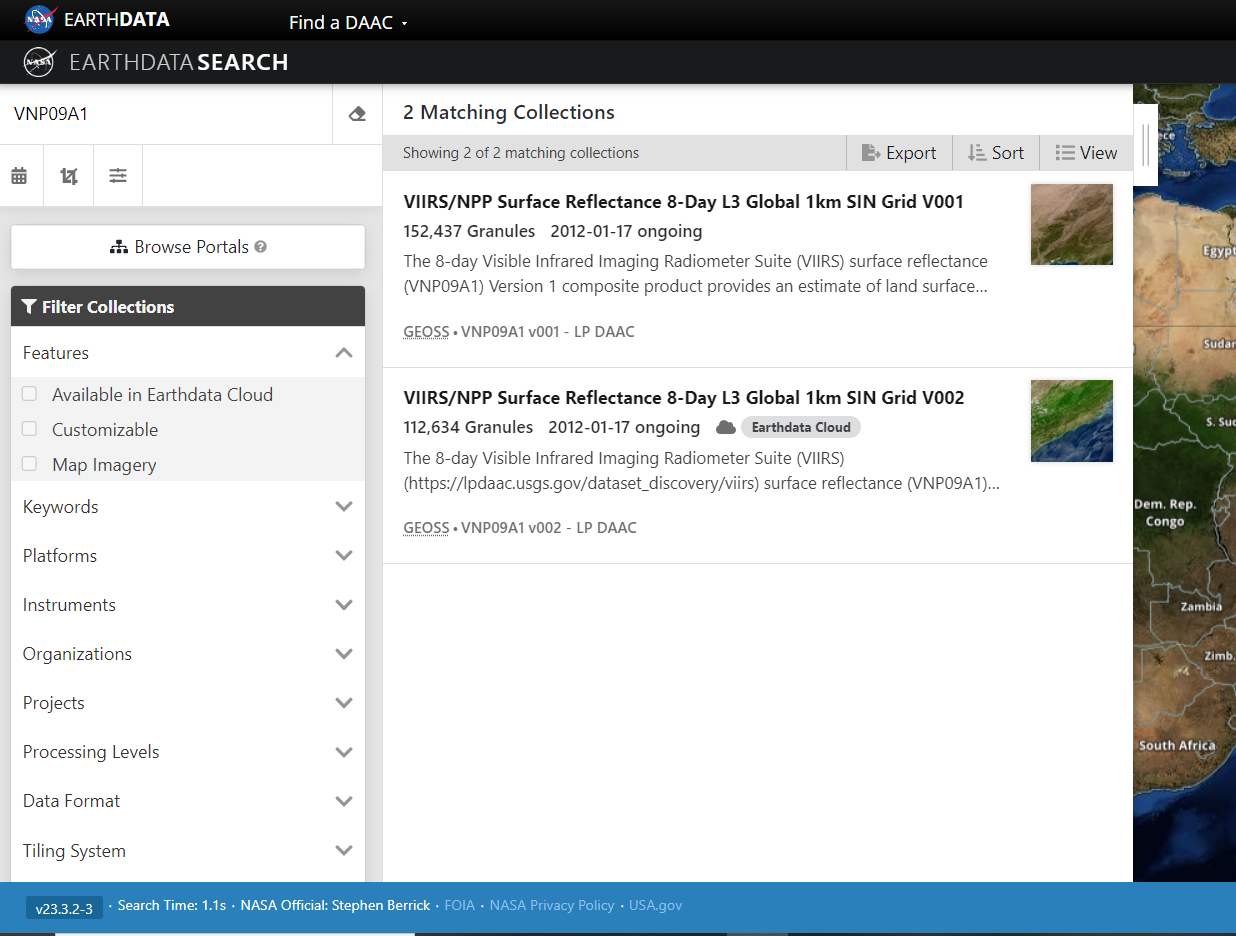Image resolution: width=1236 pixels, height=936 pixels.
Task: Open the spatial crop selection tool
Action: point(69,176)
